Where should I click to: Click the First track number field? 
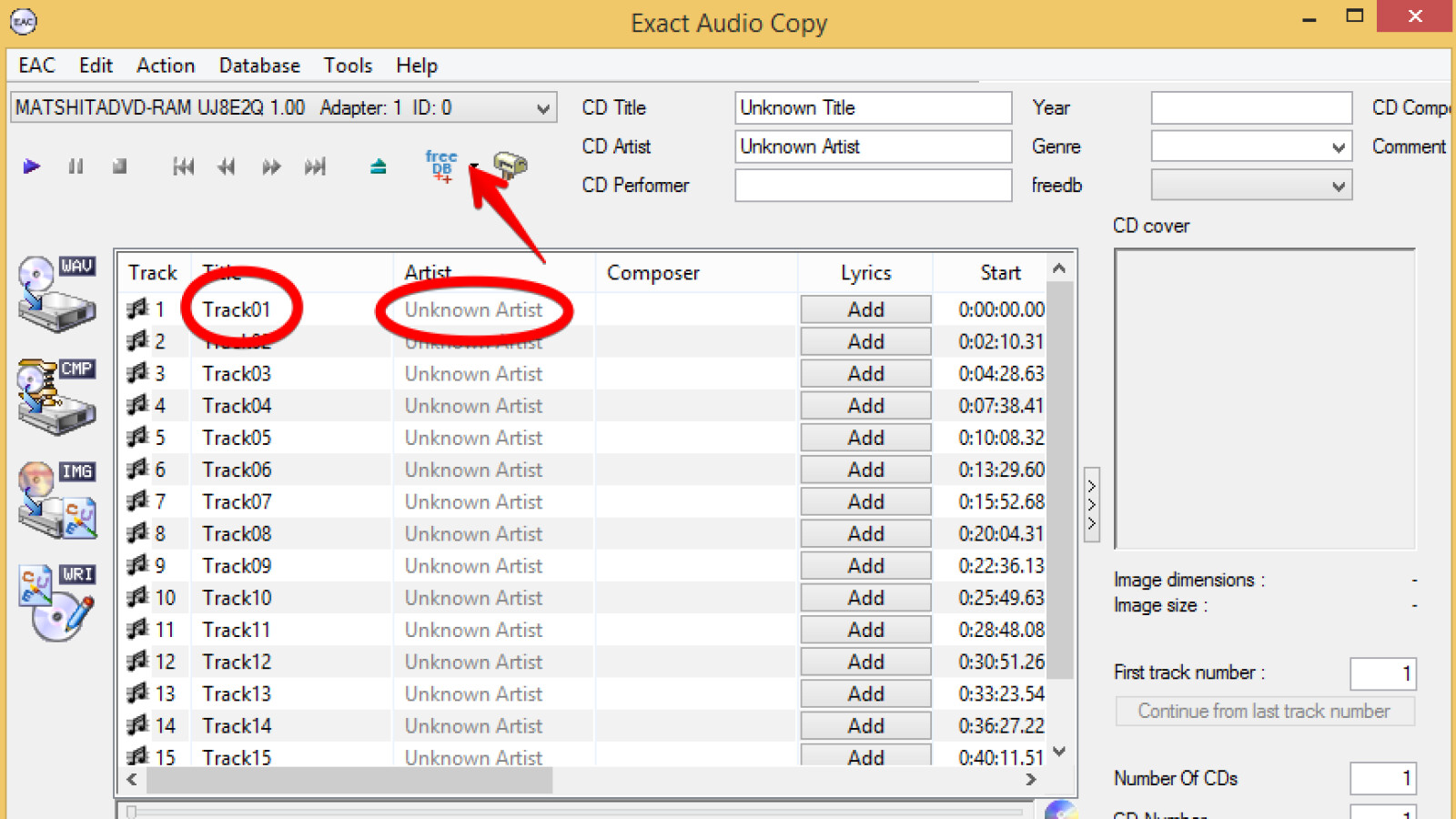(x=1383, y=673)
